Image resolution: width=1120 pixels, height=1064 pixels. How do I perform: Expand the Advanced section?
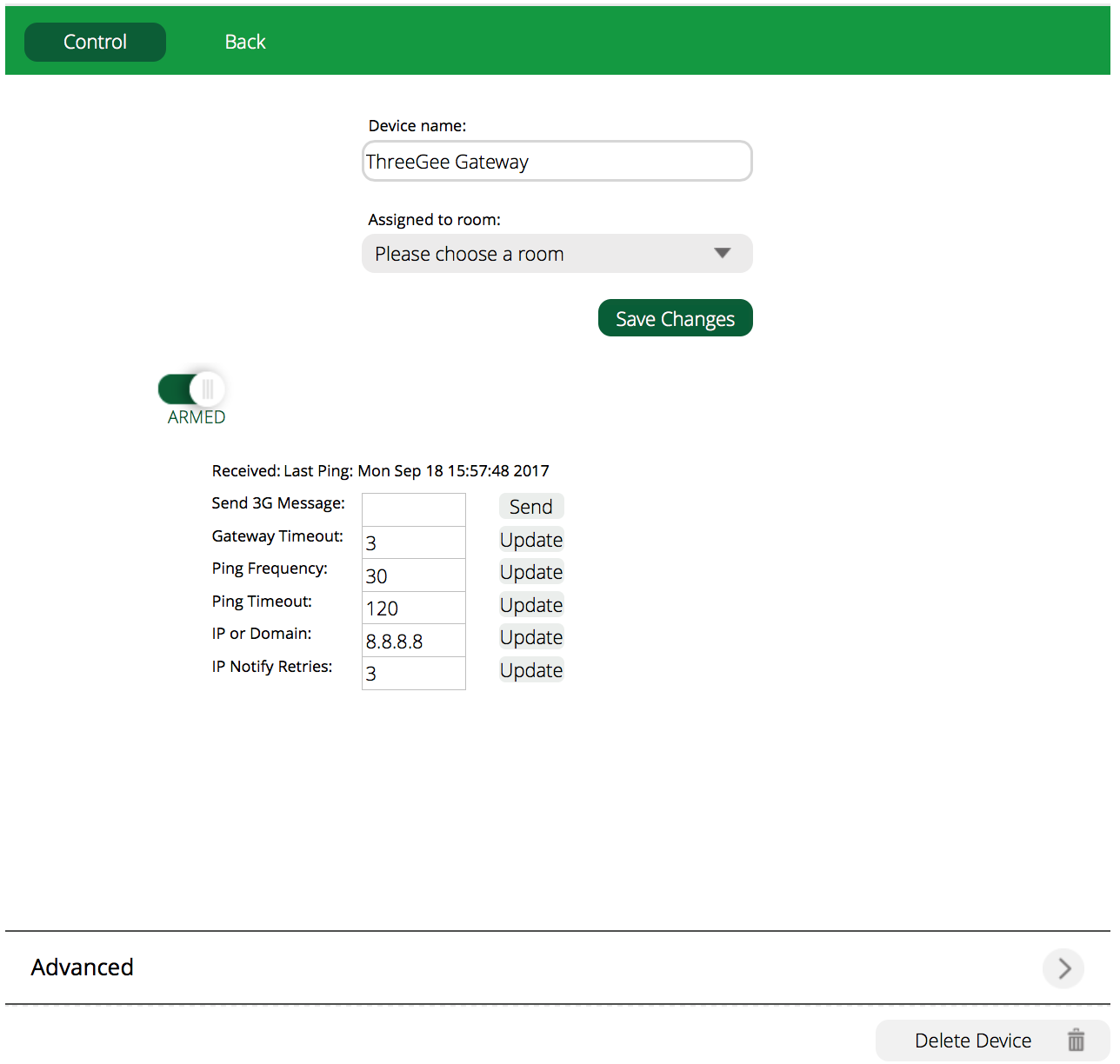83,968
